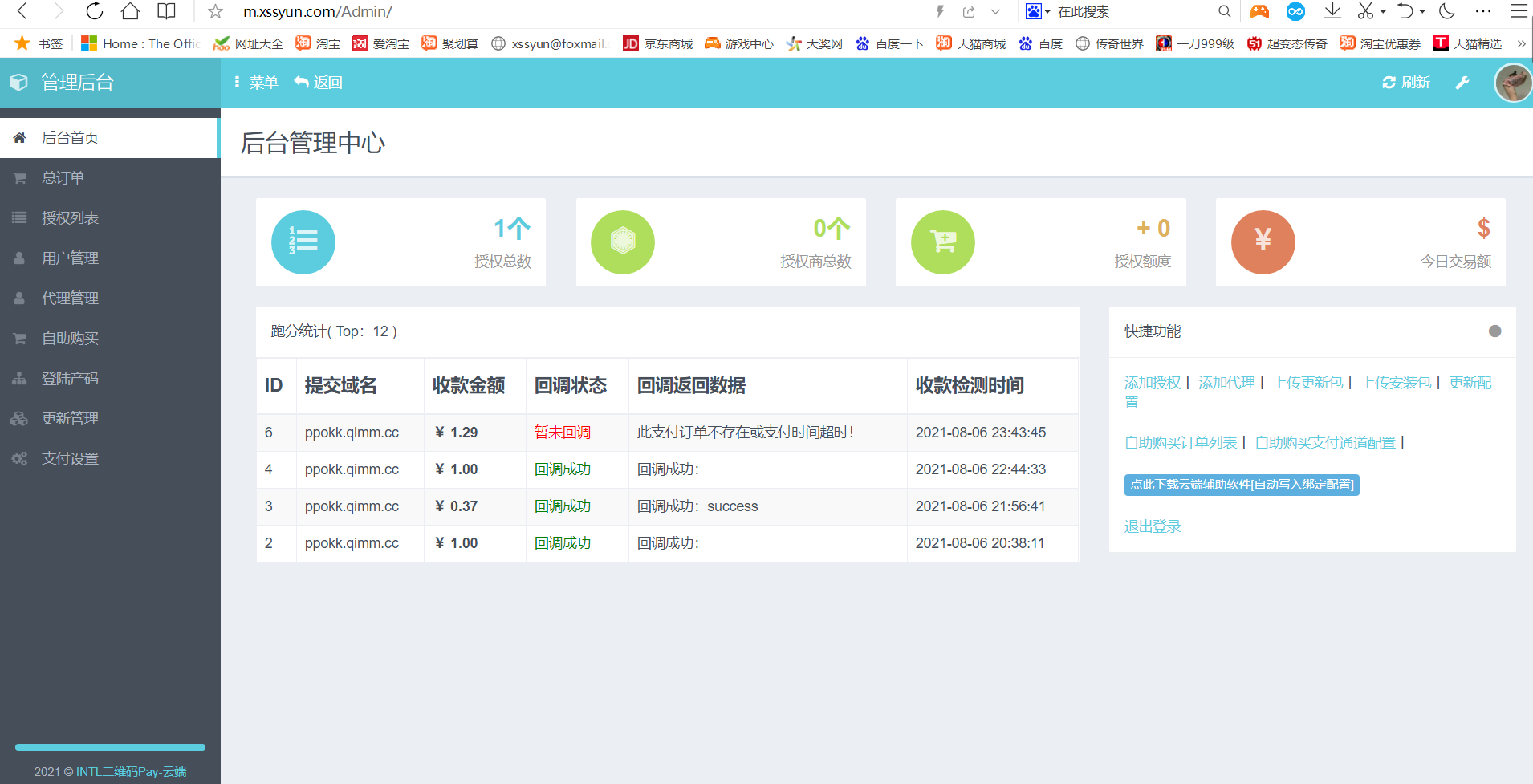Screen dimensions: 1533x784
Task: Open 总订单 in the sidebar
Action: (x=110, y=178)
